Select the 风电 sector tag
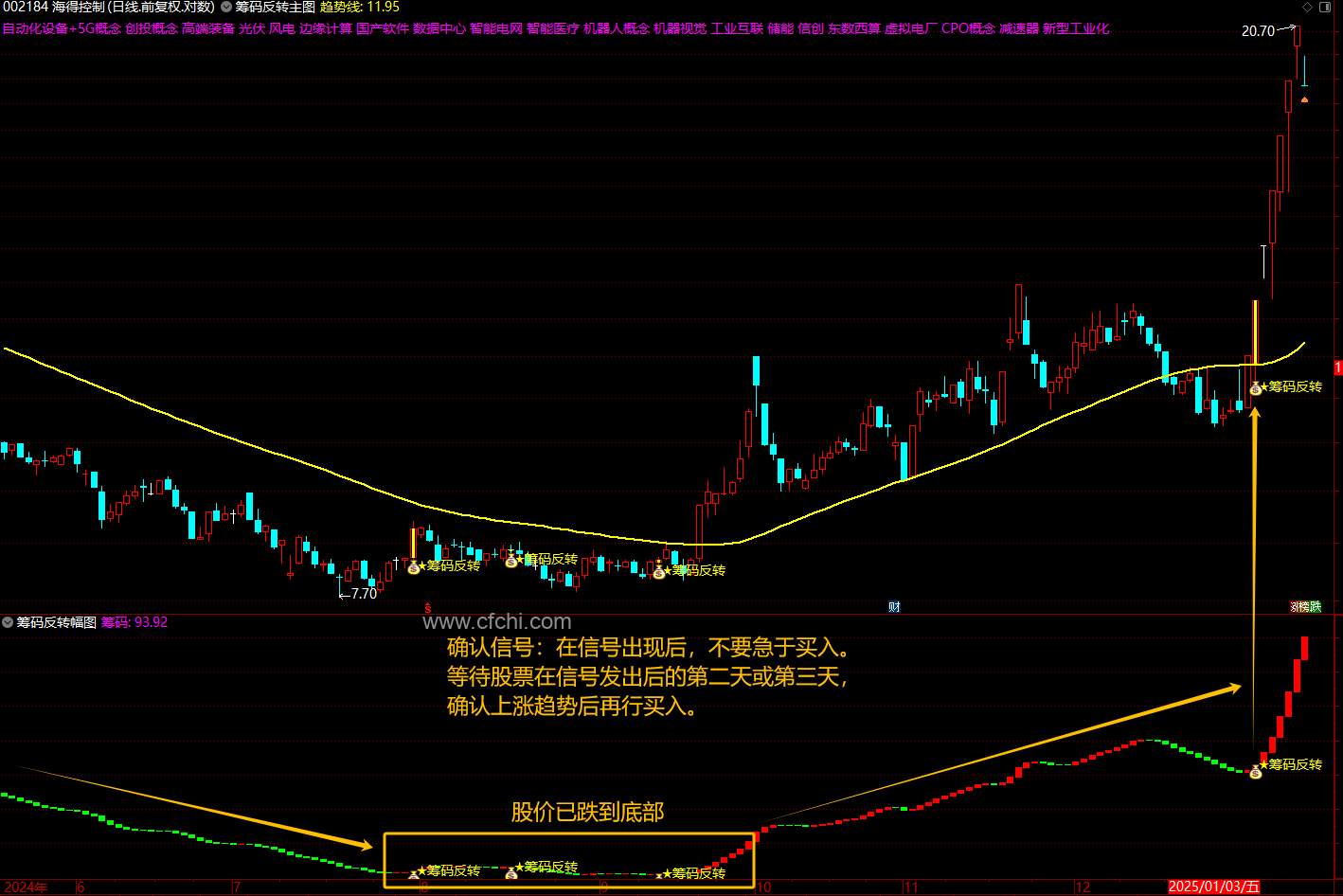The height and width of the screenshot is (896, 1343). coord(282,28)
